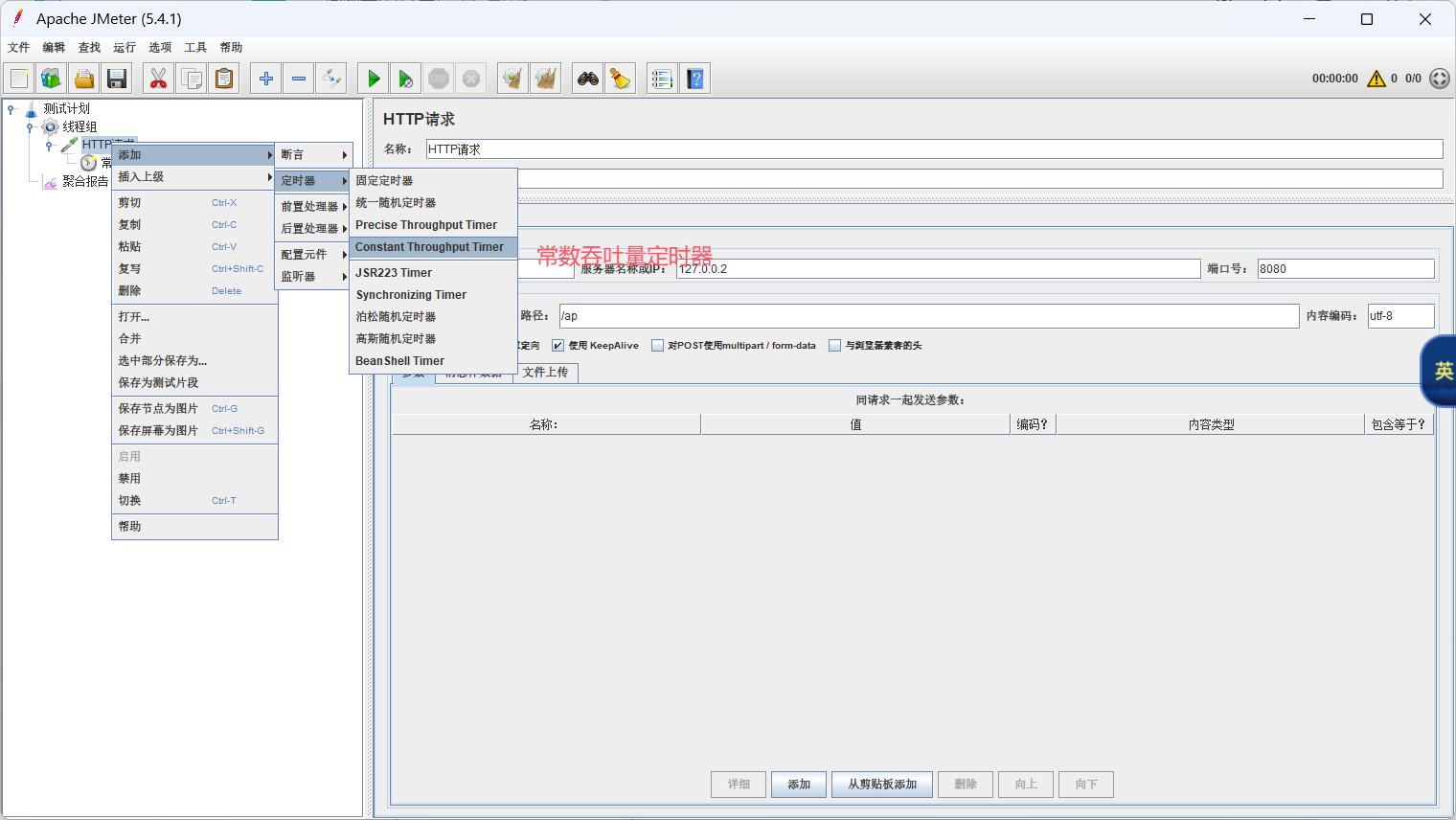Viewport: 1456px width, 820px height.
Task: Click the gray Stop sign icon
Action: [x=439, y=79]
